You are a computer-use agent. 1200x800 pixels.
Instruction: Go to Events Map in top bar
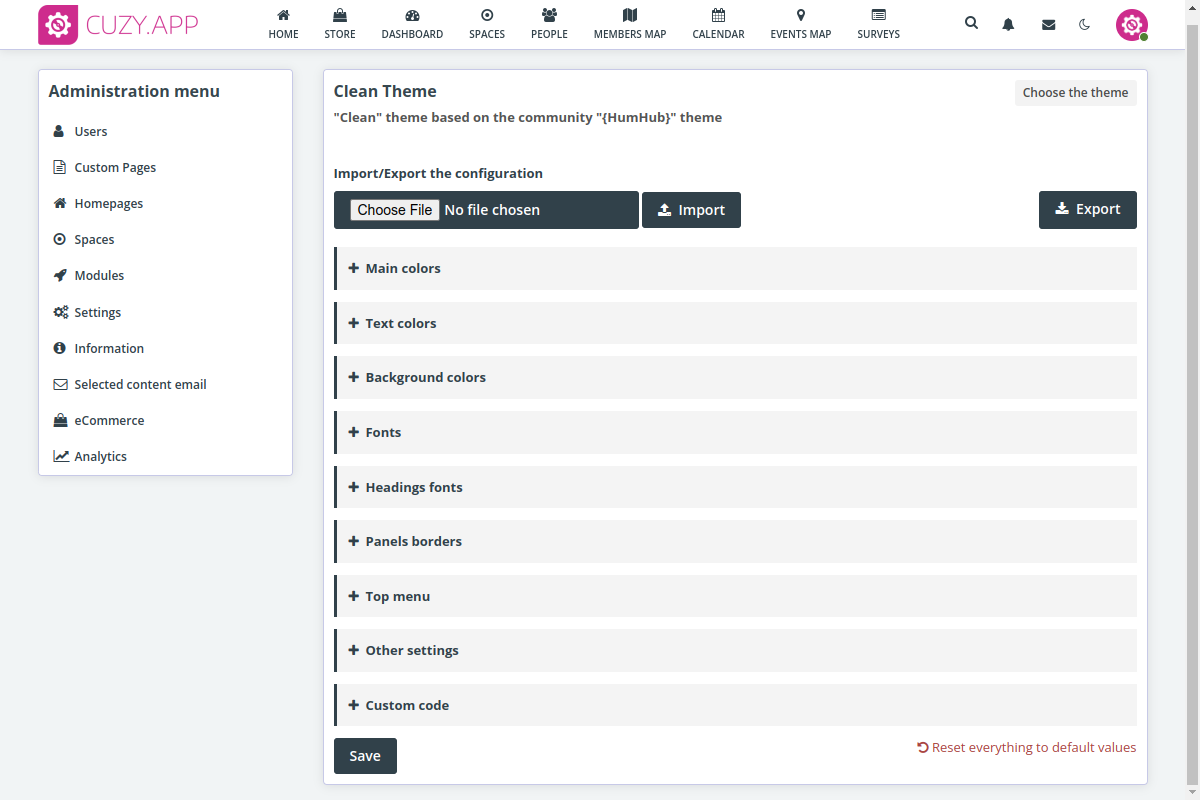[800, 24]
